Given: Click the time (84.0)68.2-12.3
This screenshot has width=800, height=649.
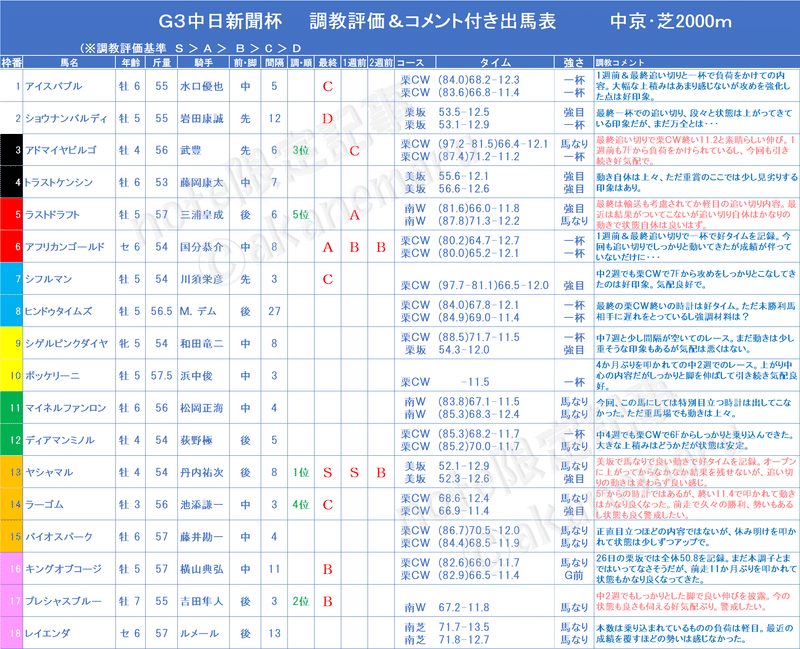Looking at the screenshot, I should point(479,80).
